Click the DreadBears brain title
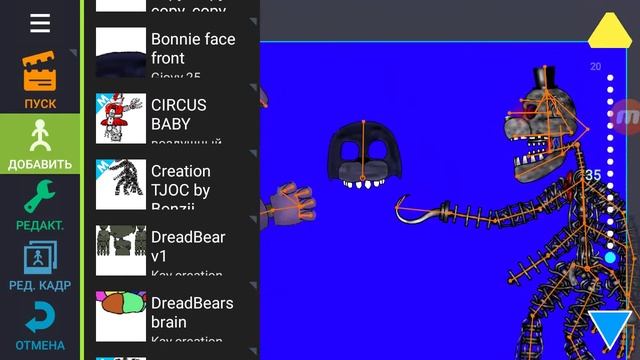The width and height of the screenshot is (640, 360). click(x=192, y=312)
